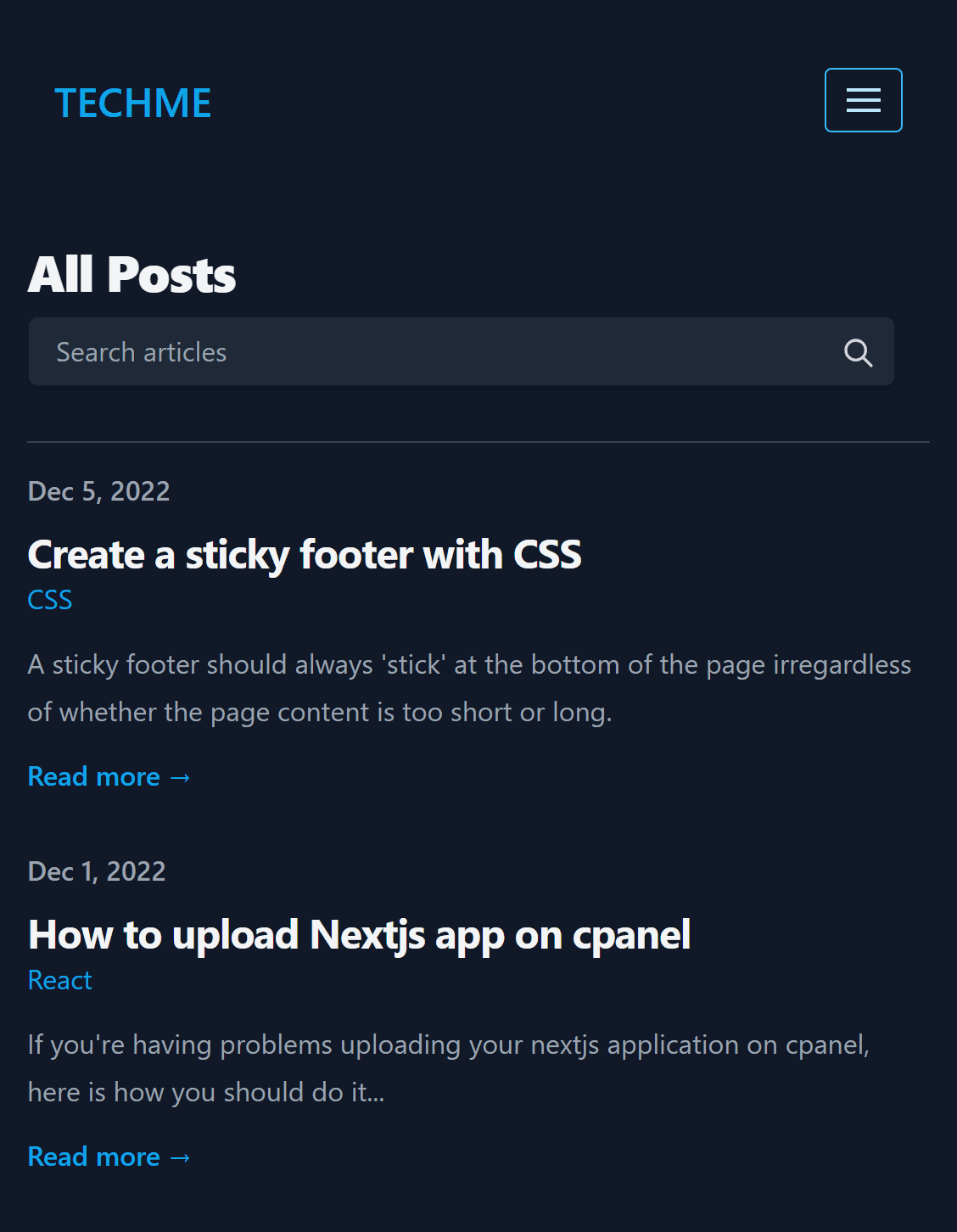Open the hamburger navigation menu
This screenshot has width=957, height=1232.
coord(863,100)
